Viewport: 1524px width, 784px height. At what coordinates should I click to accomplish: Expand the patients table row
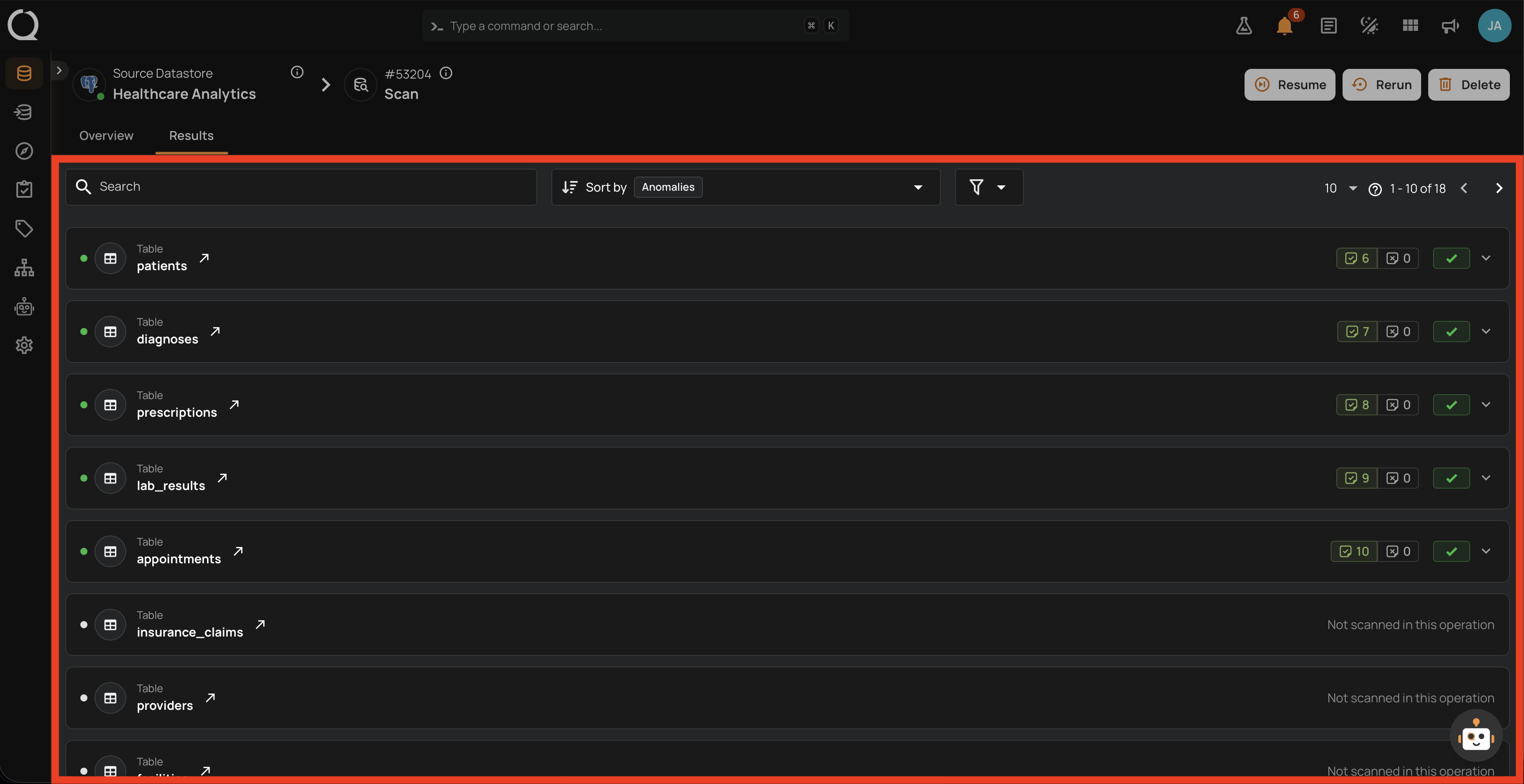click(x=1486, y=258)
